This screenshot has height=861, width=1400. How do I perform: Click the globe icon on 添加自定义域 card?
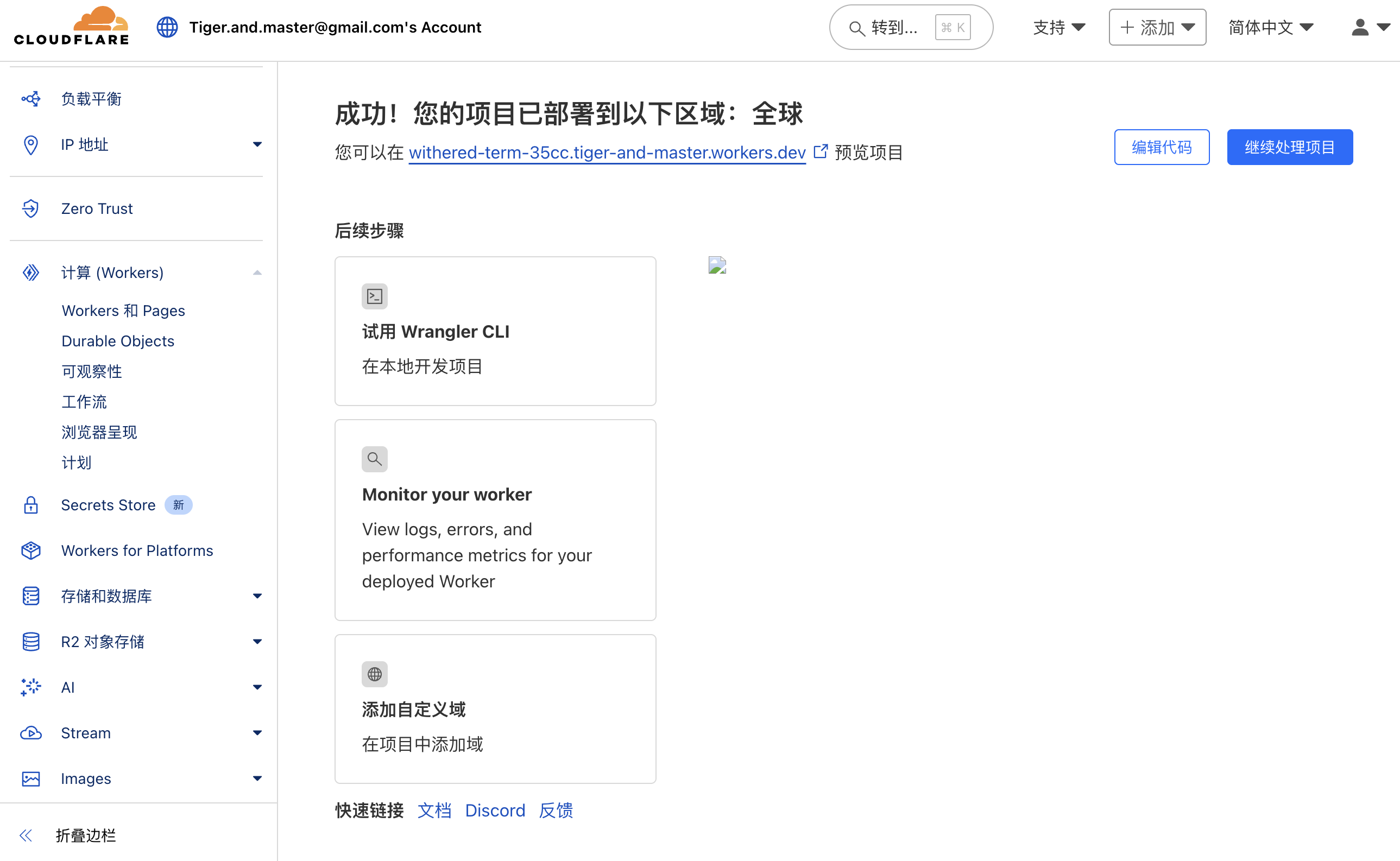click(375, 674)
